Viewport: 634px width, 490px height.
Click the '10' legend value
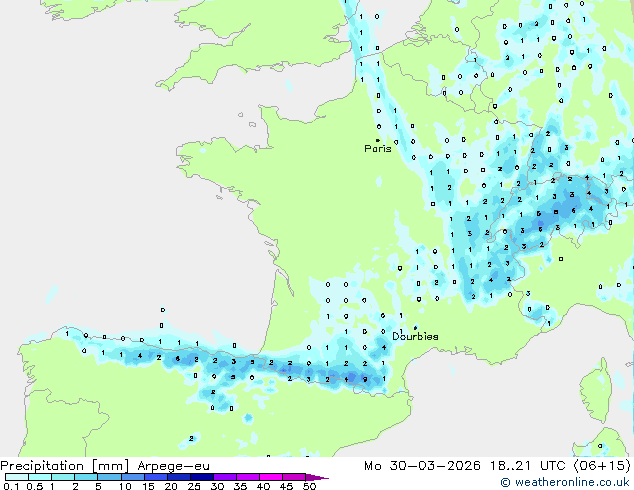click(x=125, y=486)
